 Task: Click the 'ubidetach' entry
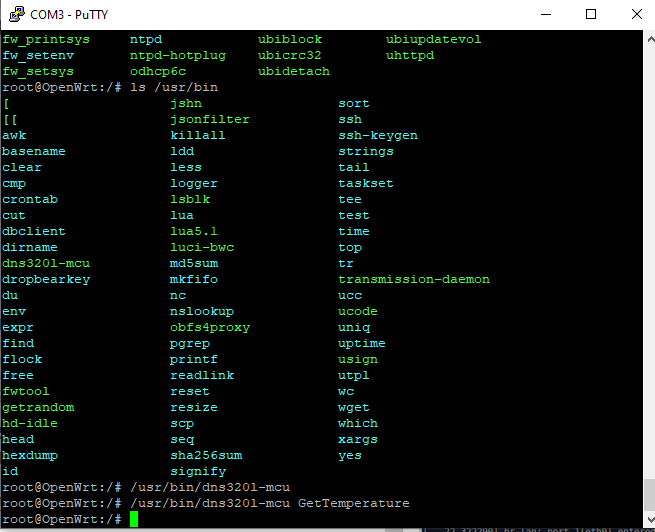click(x=294, y=71)
